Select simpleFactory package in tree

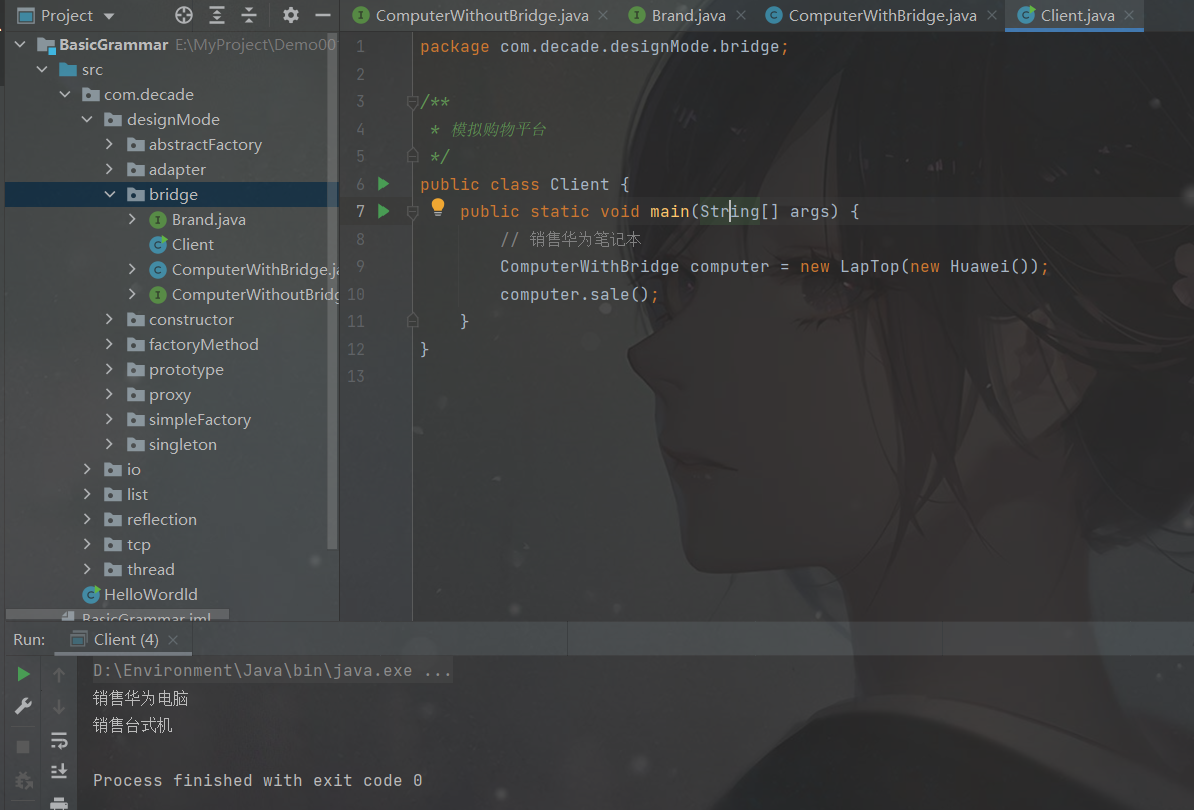200,419
